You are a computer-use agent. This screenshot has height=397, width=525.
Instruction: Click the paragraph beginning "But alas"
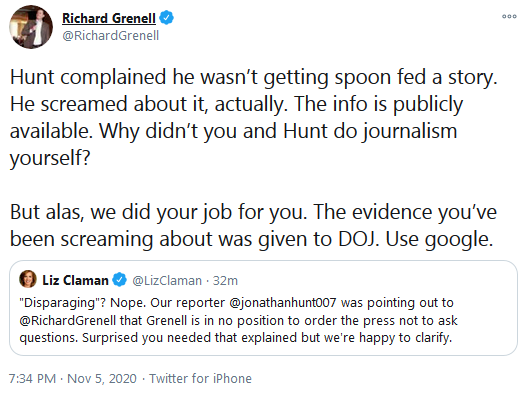click(253, 226)
